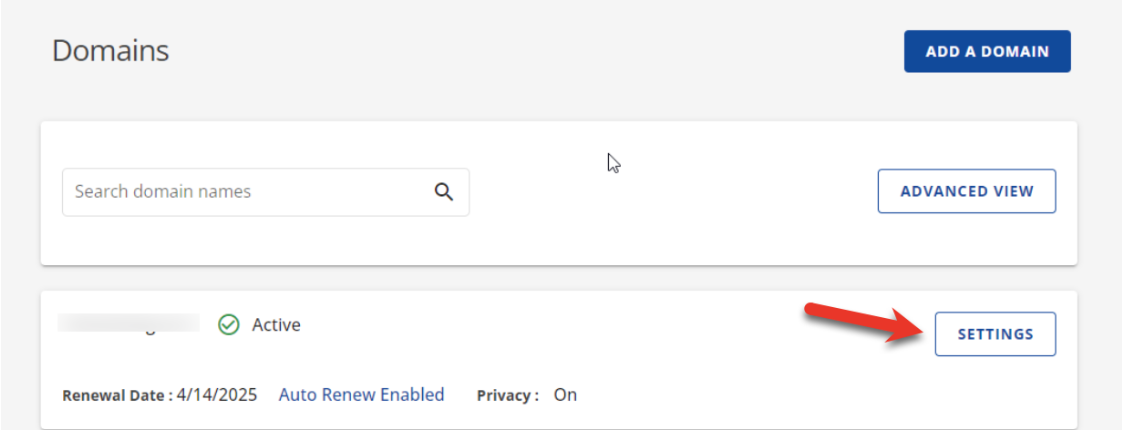Click the Privacy label
Image resolution: width=1122 pixels, height=440 pixels.
(x=507, y=396)
